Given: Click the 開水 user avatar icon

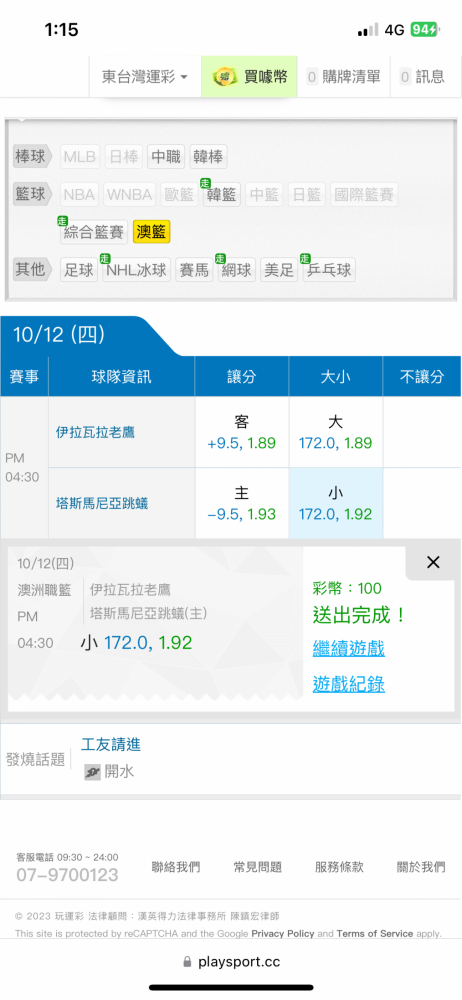Looking at the screenshot, I should coord(93,772).
